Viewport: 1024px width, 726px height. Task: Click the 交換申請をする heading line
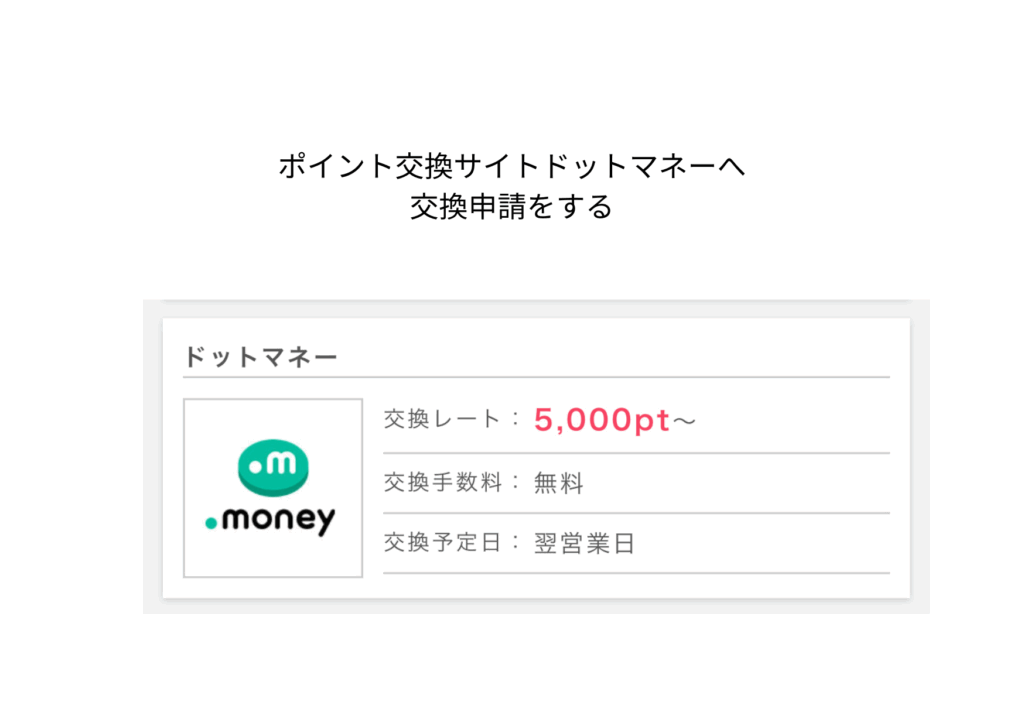(511, 206)
